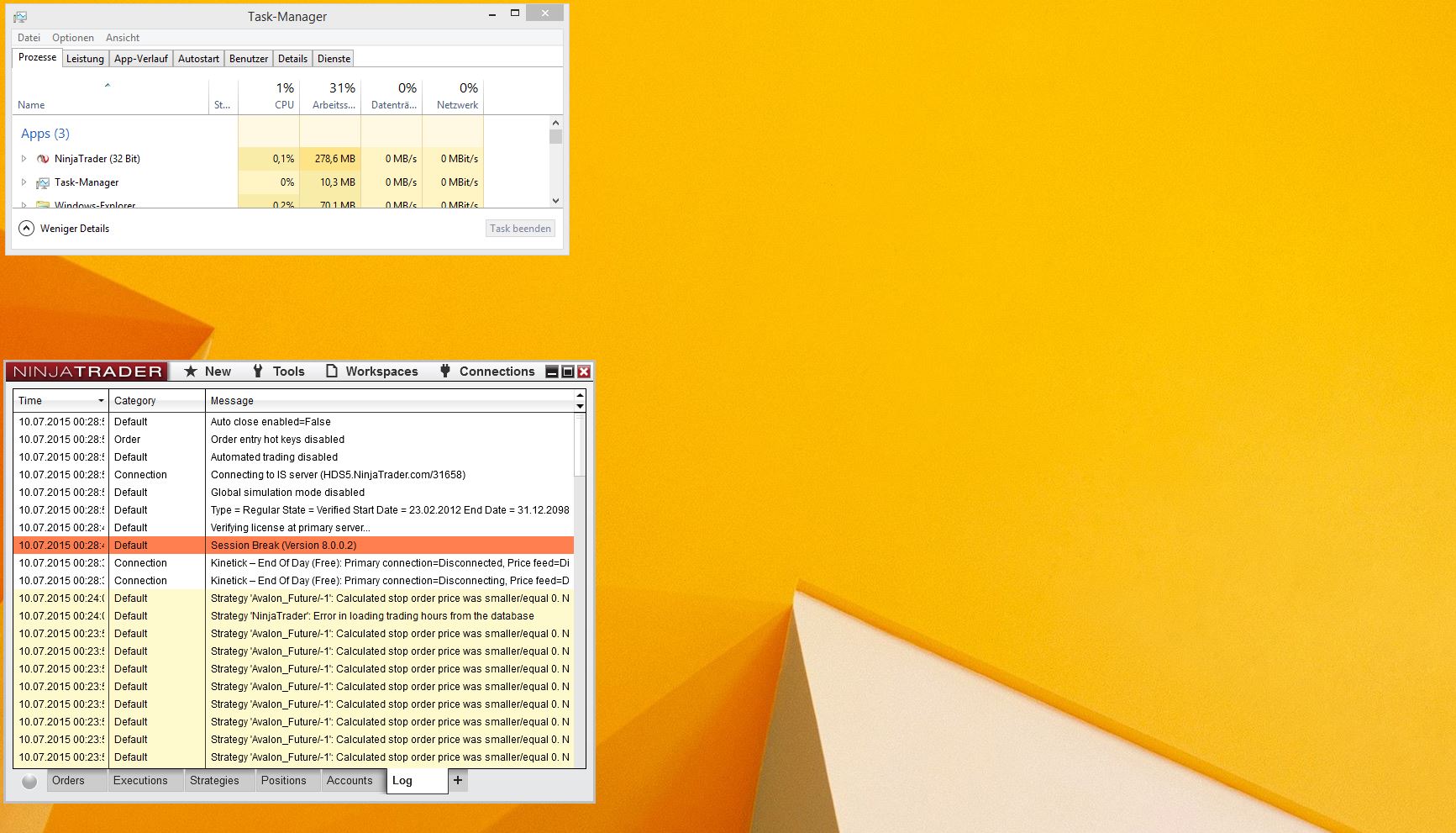Collapse view using Weniger Details arrow icon

pyautogui.click(x=27, y=229)
